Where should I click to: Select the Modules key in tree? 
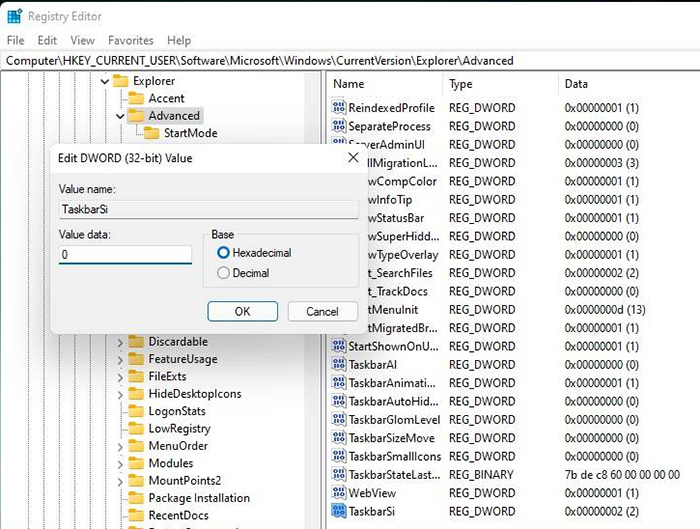tap(171, 463)
